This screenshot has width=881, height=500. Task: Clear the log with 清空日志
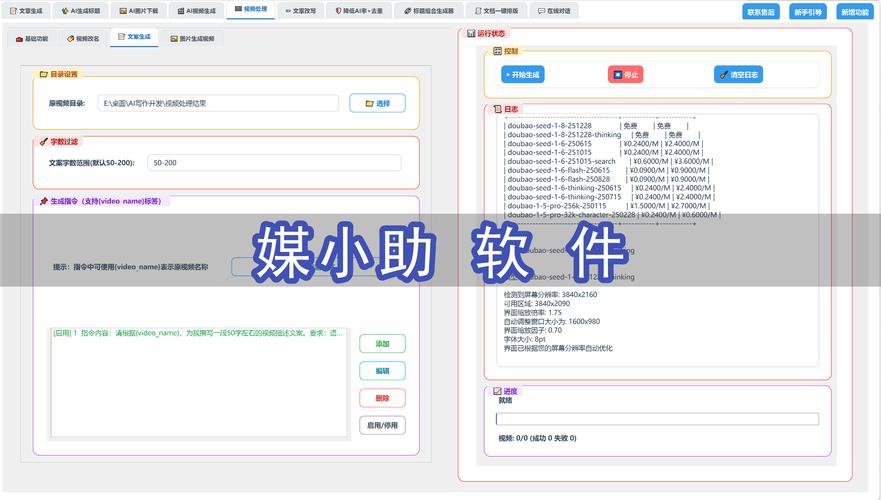tap(738, 74)
